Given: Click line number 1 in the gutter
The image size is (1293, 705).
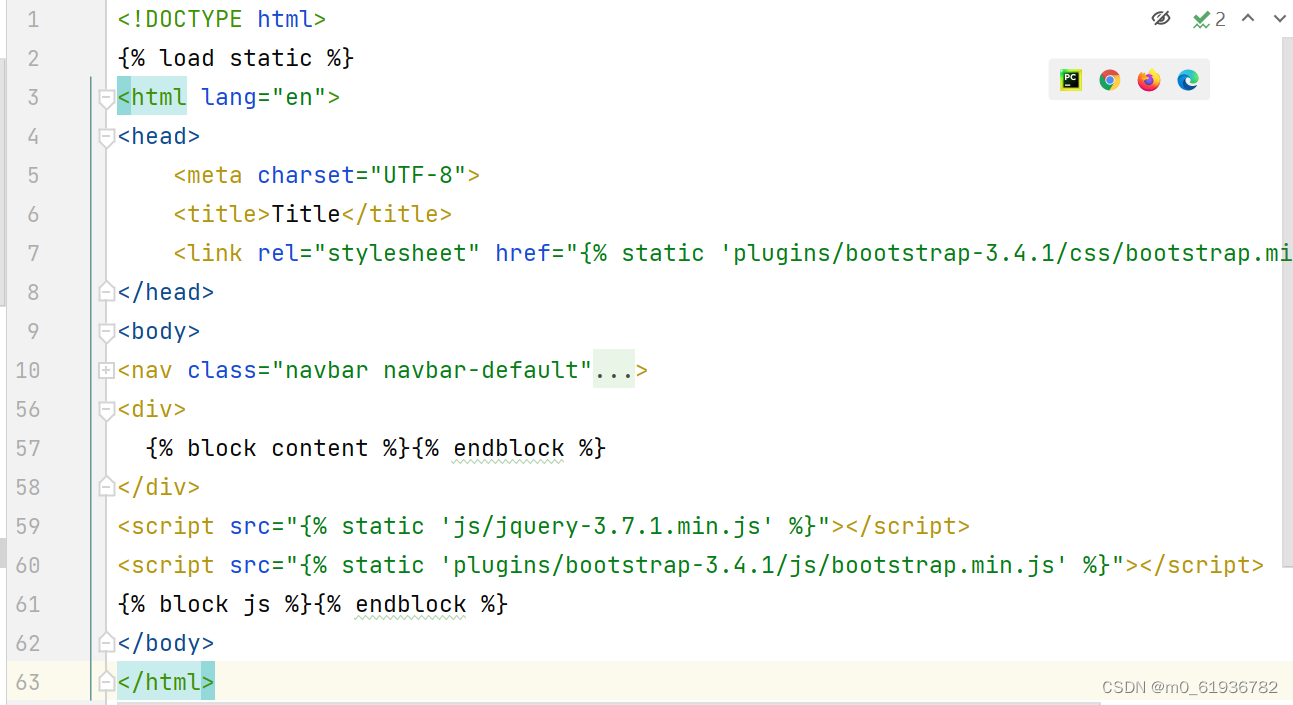Looking at the screenshot, I should (x=34, y=19).
